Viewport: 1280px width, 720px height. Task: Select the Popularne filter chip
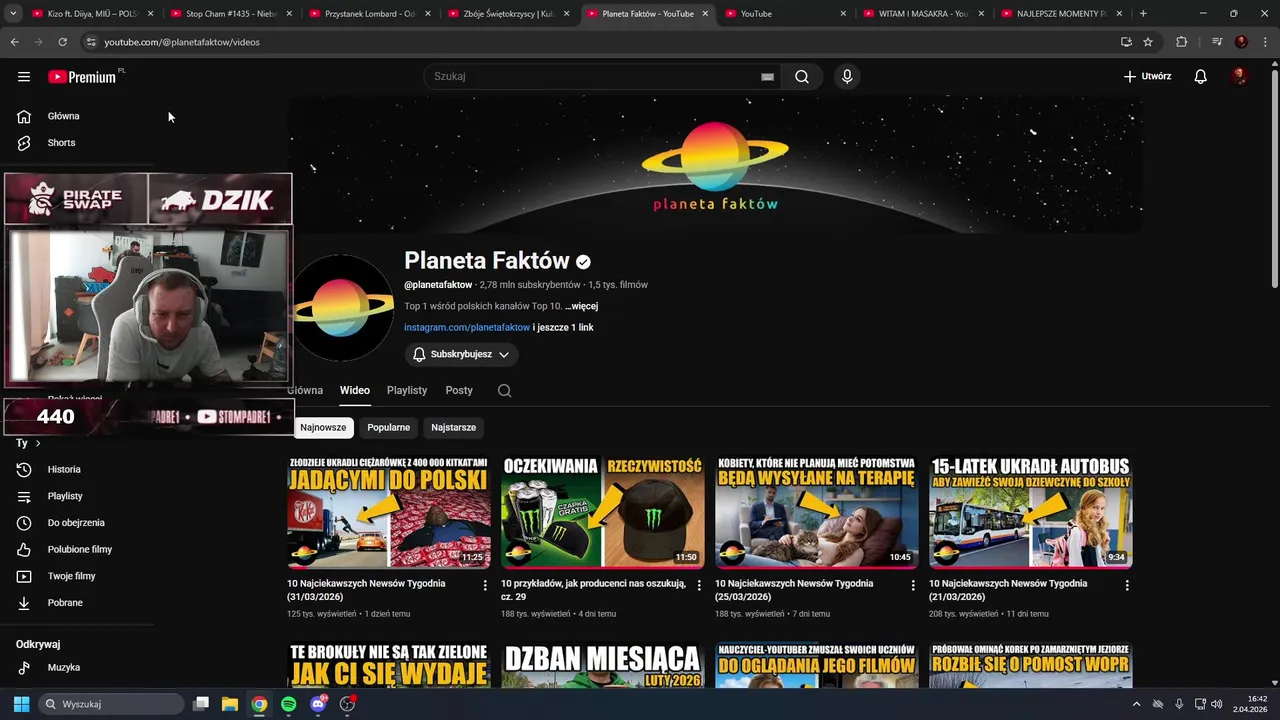click(x=388, y=427)
